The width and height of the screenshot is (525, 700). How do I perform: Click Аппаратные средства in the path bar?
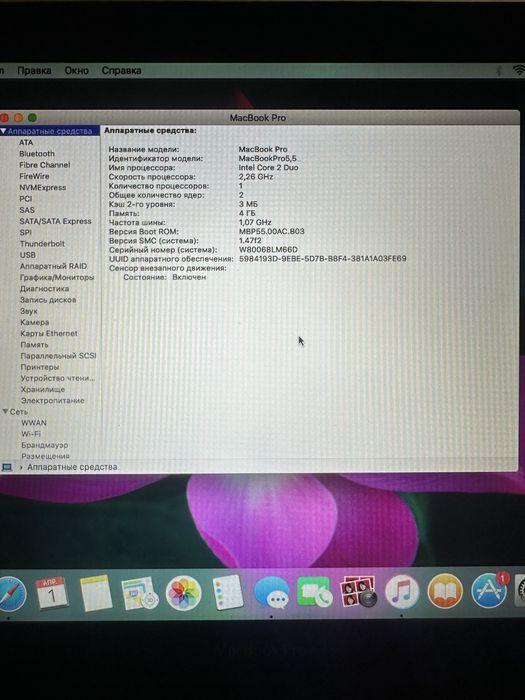tap(72, 467)
